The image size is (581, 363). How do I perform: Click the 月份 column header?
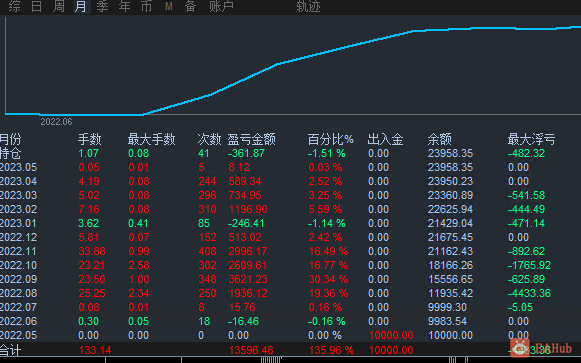click(x=10, y=139)
